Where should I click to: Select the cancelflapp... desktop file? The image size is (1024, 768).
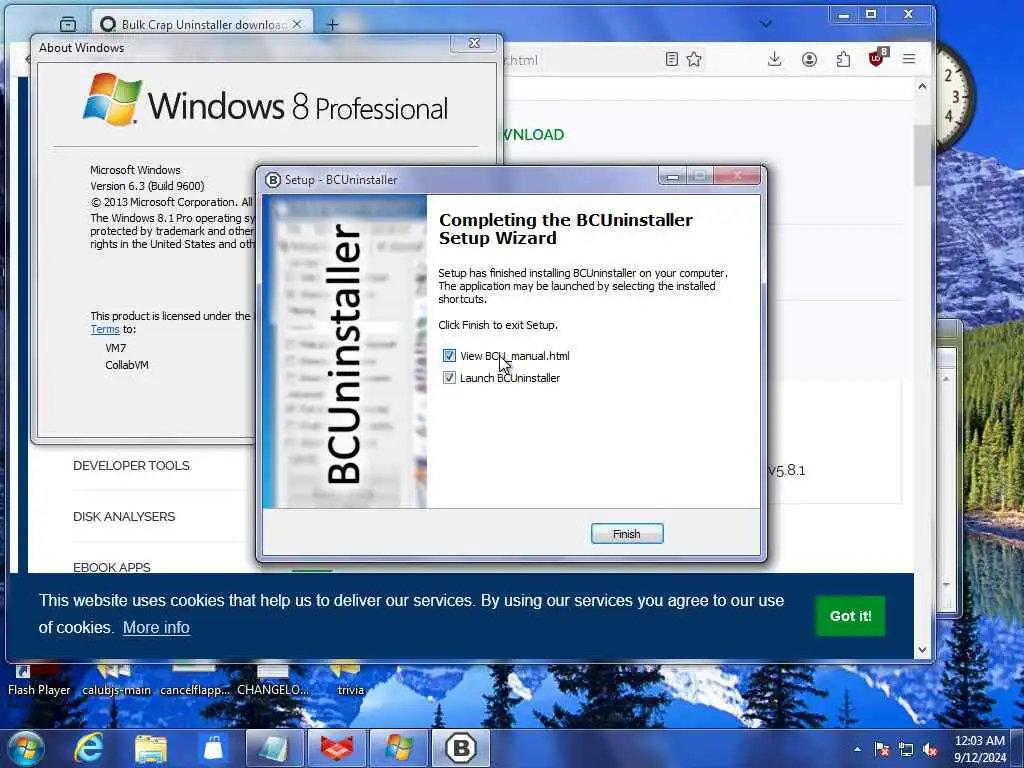(195, 680)
